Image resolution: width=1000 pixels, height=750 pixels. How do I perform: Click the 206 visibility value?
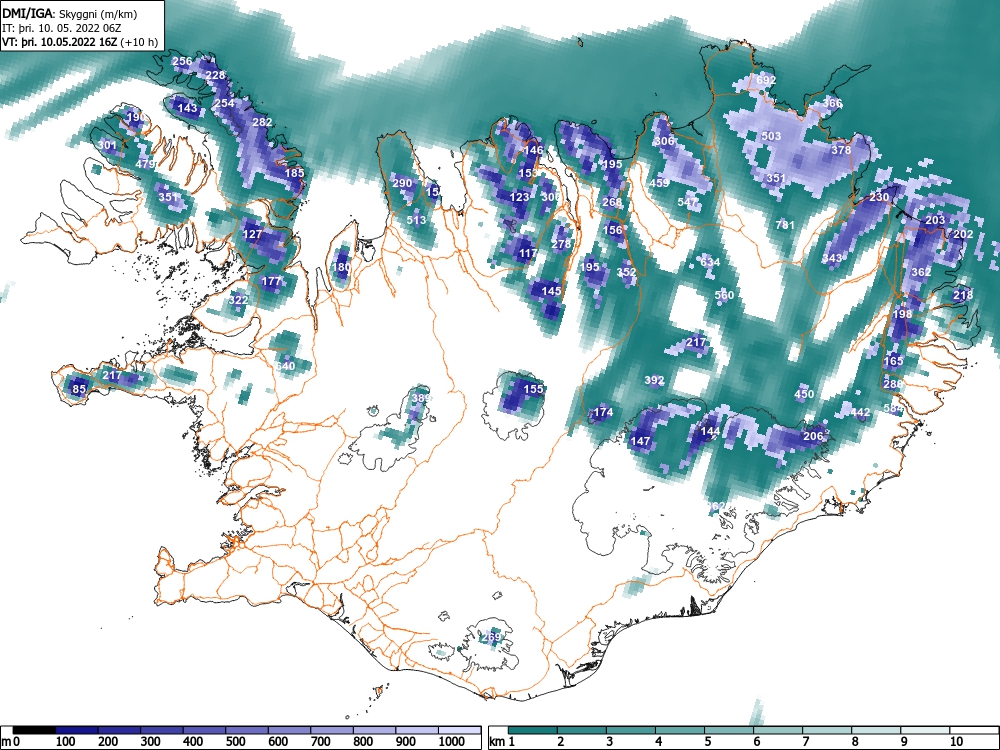(813, 436)
